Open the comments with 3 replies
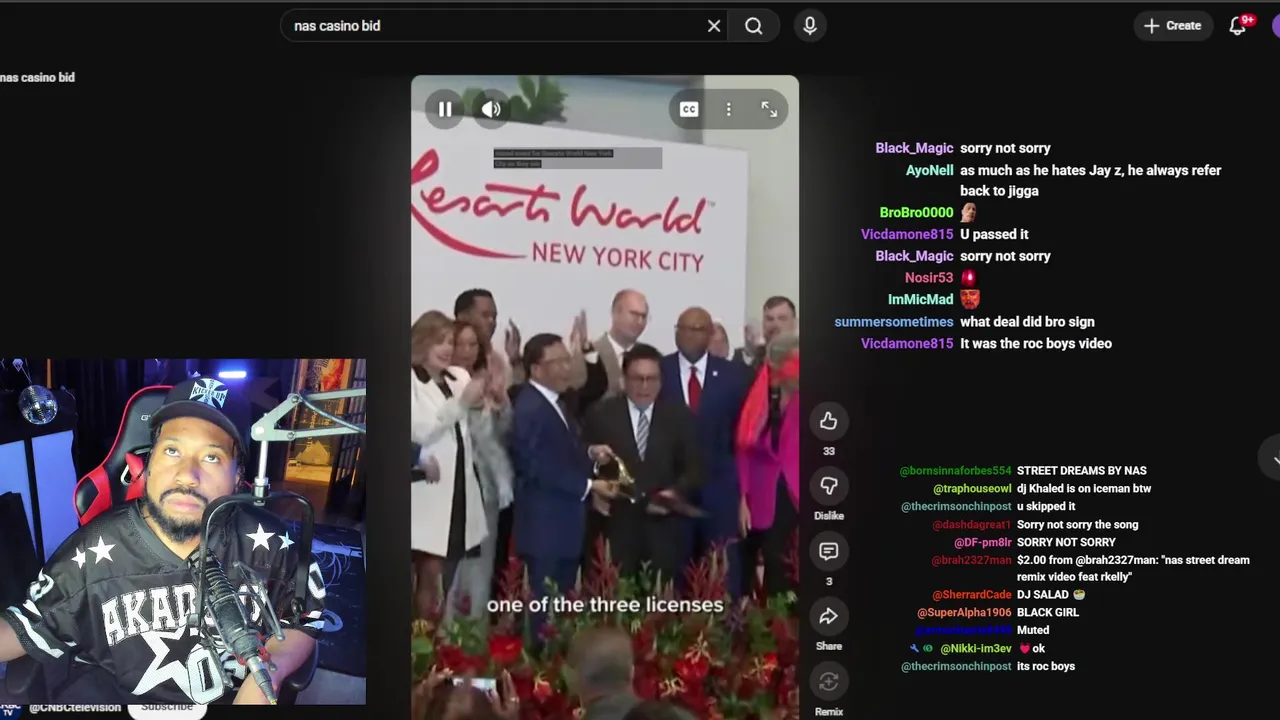1280x720 pixels. tap(828, 551)
